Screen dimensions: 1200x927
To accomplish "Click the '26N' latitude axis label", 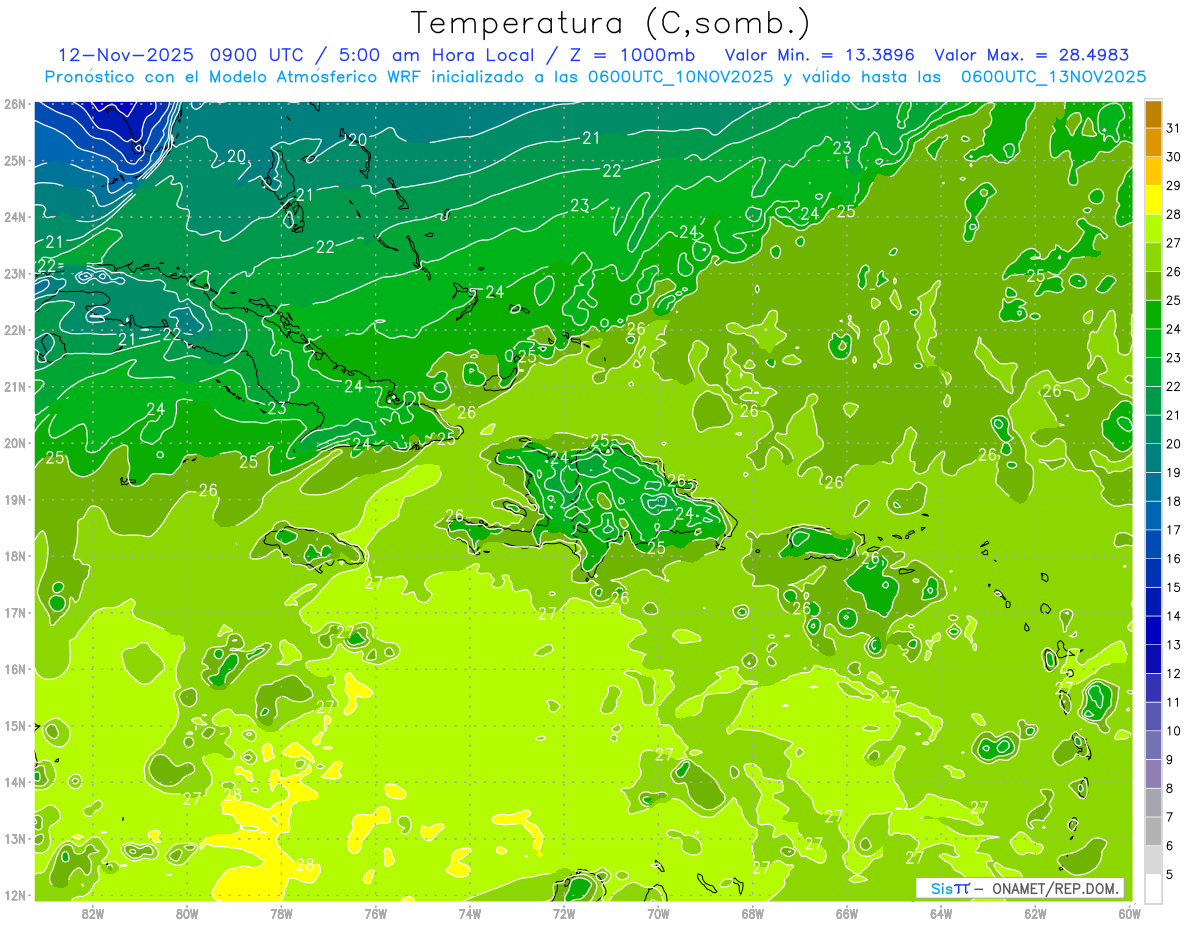I will (15, 104).
